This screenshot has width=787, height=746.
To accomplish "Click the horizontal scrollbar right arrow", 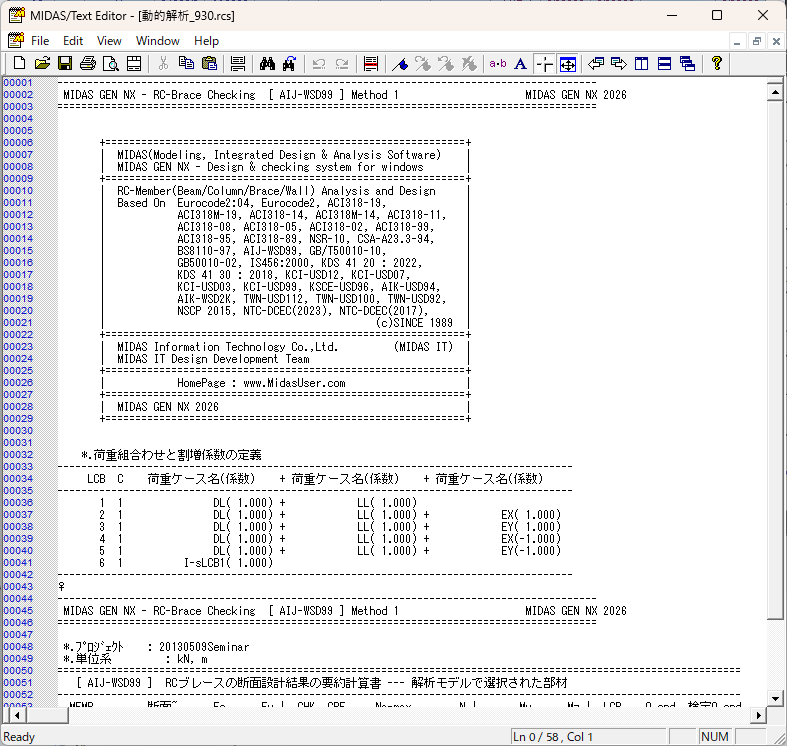I will tap(758, 715).
